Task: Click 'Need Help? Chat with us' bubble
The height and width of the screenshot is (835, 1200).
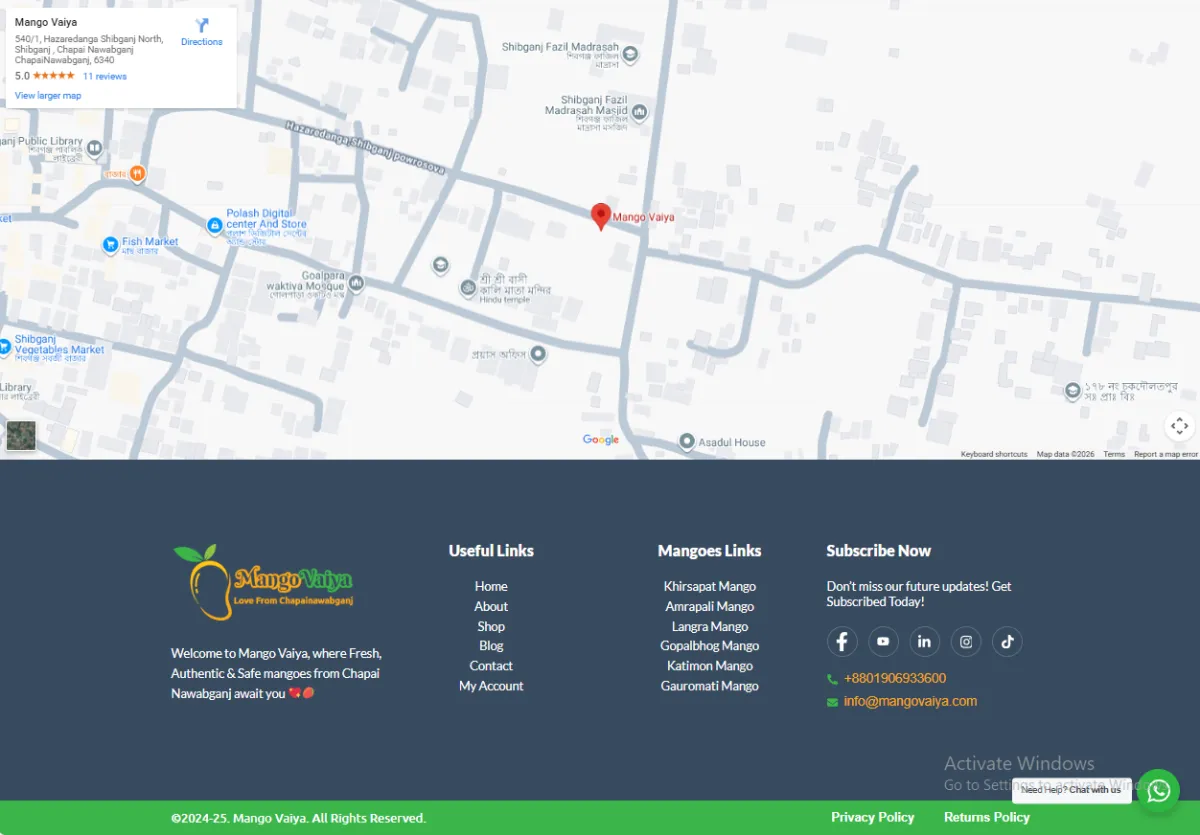Action: point(1072,790)
